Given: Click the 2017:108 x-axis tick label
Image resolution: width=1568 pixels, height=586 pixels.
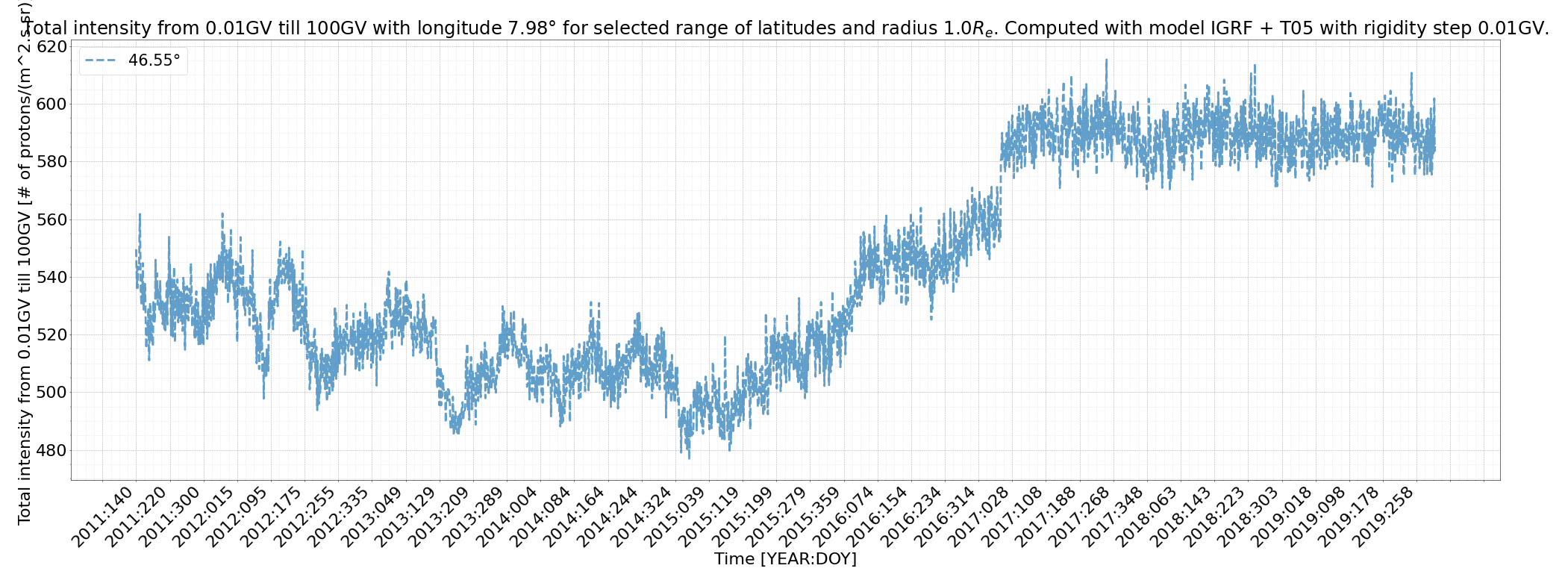Looking at the screenshot, I should 1012,516.
